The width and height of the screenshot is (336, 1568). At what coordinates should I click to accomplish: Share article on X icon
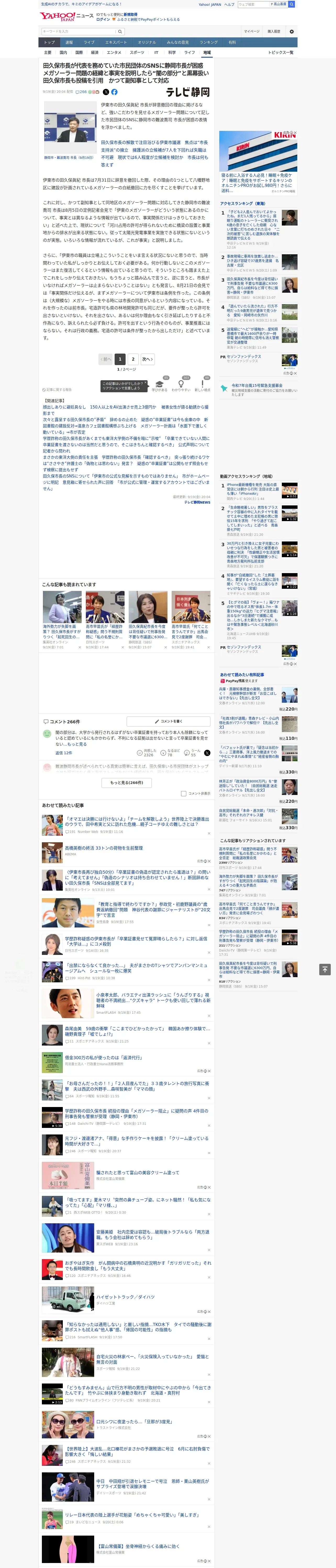coord(106,92)
